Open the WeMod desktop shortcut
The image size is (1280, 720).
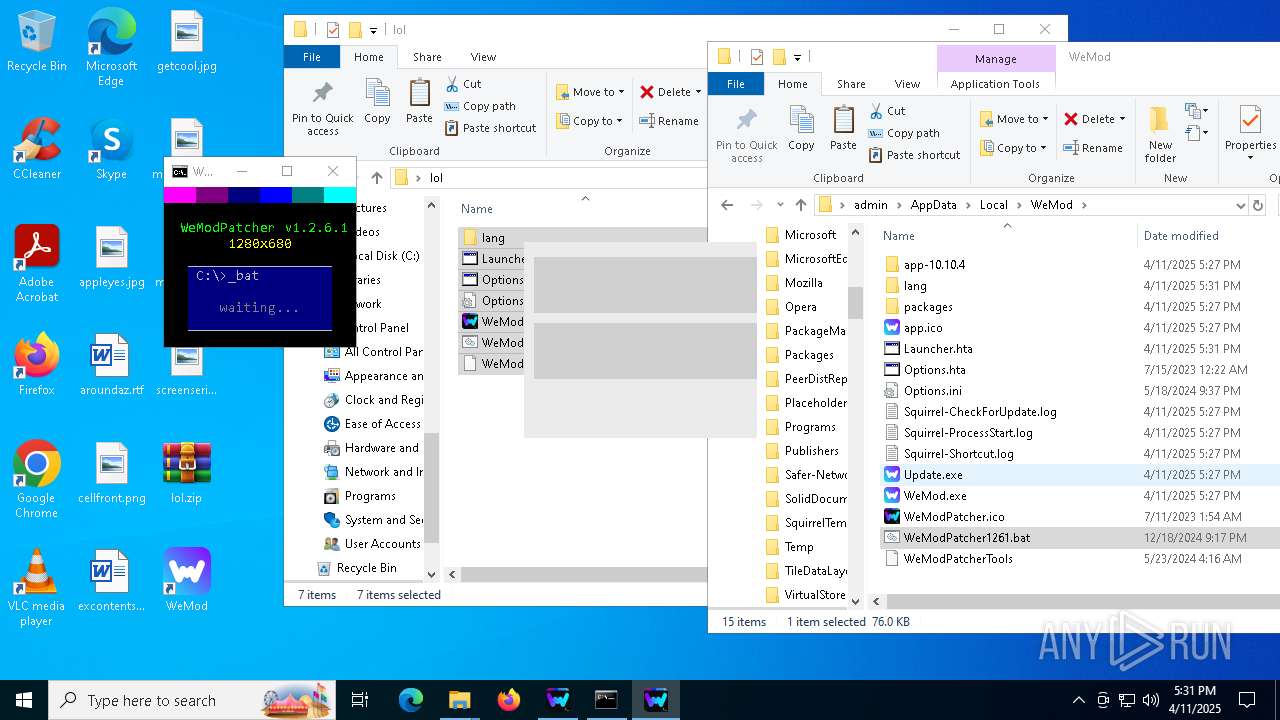tap(187, 580)
